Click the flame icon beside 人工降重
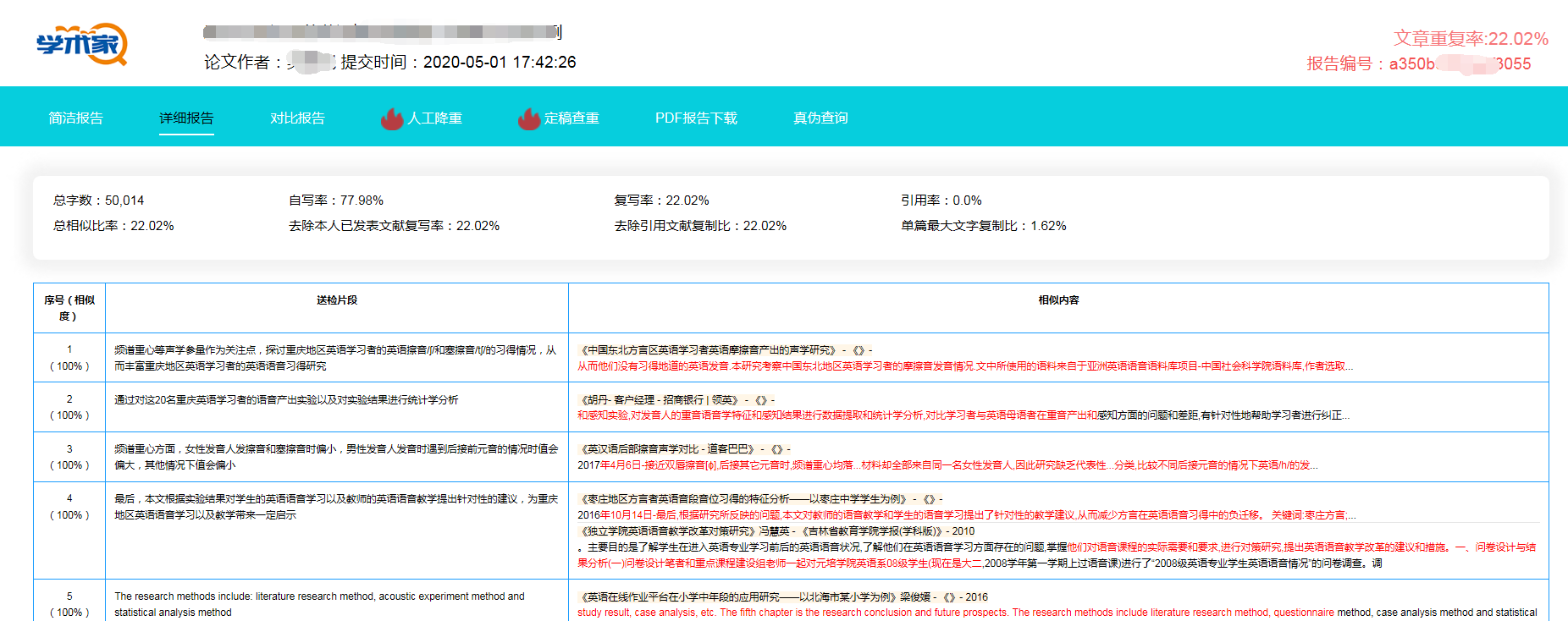 pos(392,118)
